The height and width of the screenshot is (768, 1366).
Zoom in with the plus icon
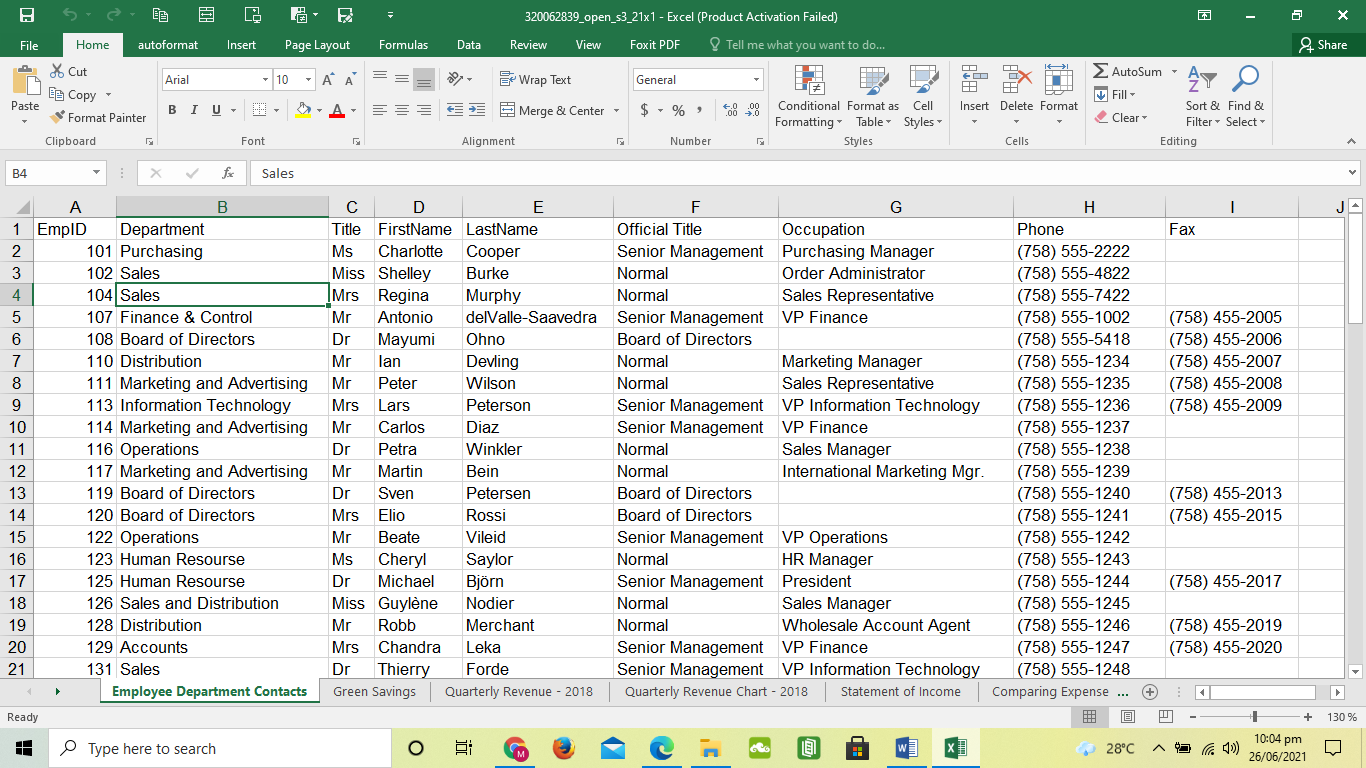1308,717
